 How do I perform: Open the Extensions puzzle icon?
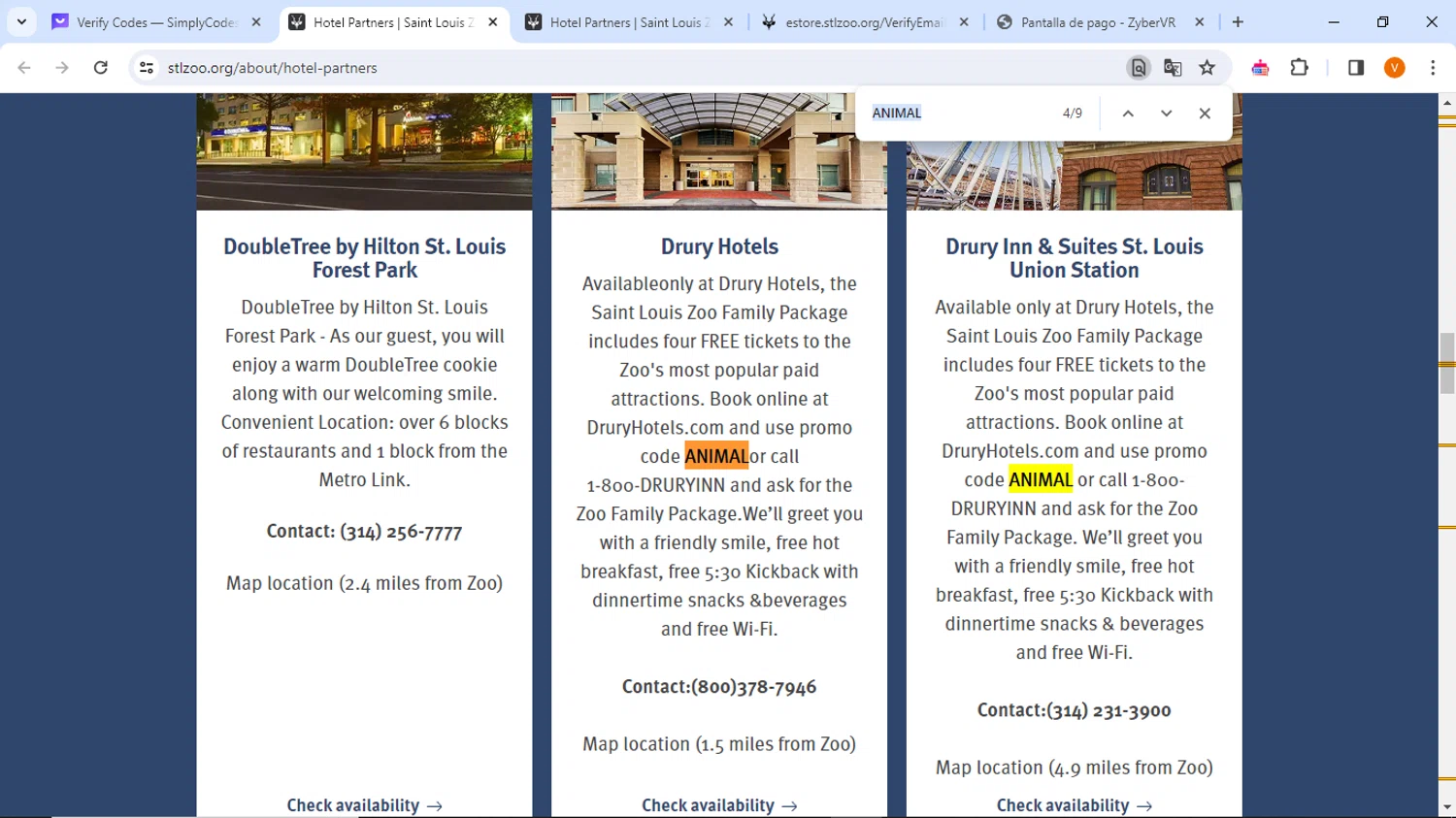tap(1300, 68)
